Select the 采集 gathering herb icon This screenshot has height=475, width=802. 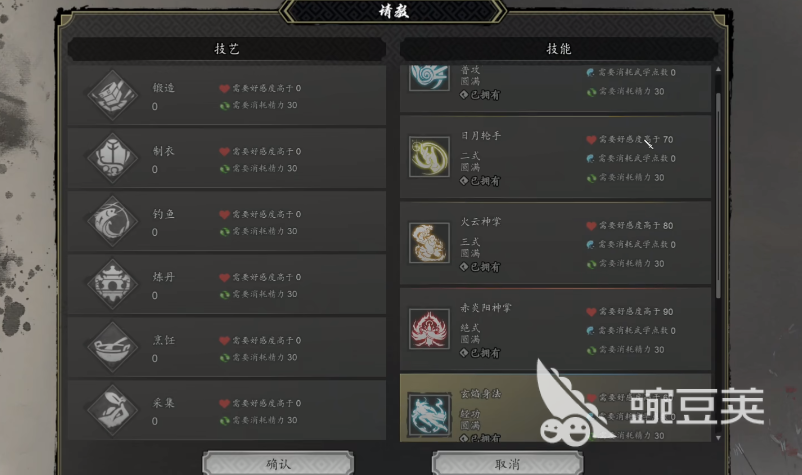click(113, 410)
